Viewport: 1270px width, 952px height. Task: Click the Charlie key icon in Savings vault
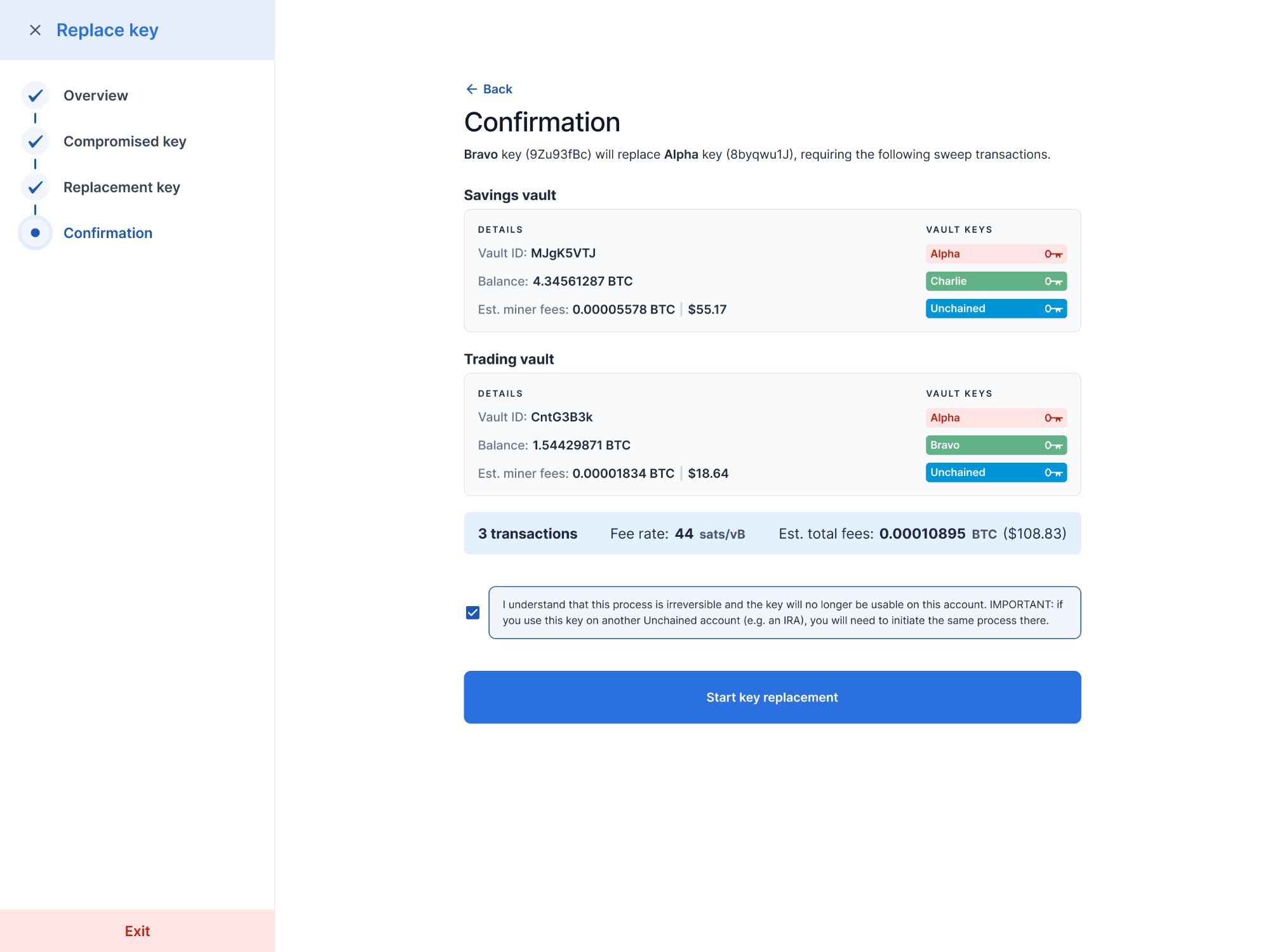(1053, 281)
